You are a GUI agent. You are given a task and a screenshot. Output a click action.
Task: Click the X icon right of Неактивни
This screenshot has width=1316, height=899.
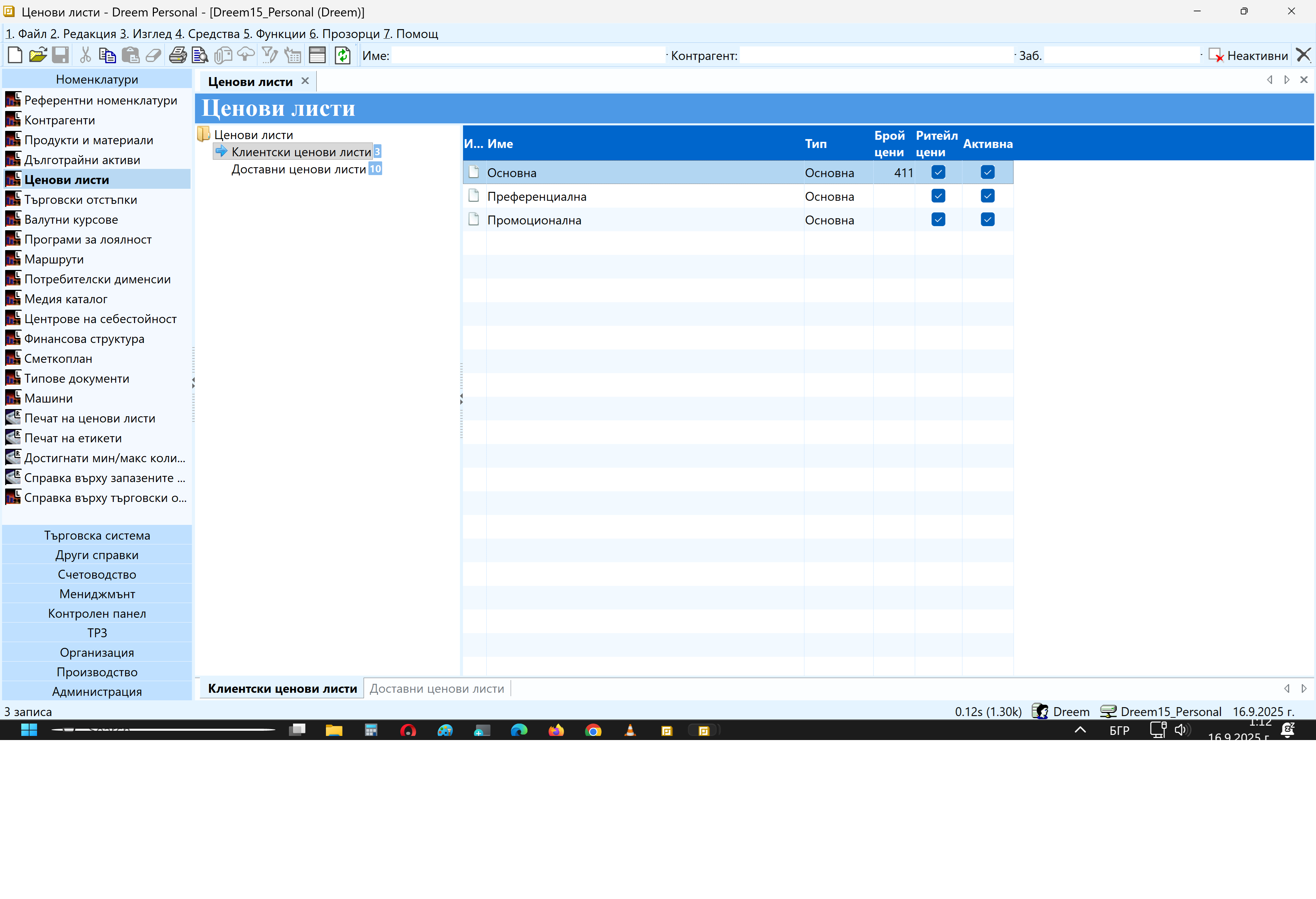pos(1304,56)
